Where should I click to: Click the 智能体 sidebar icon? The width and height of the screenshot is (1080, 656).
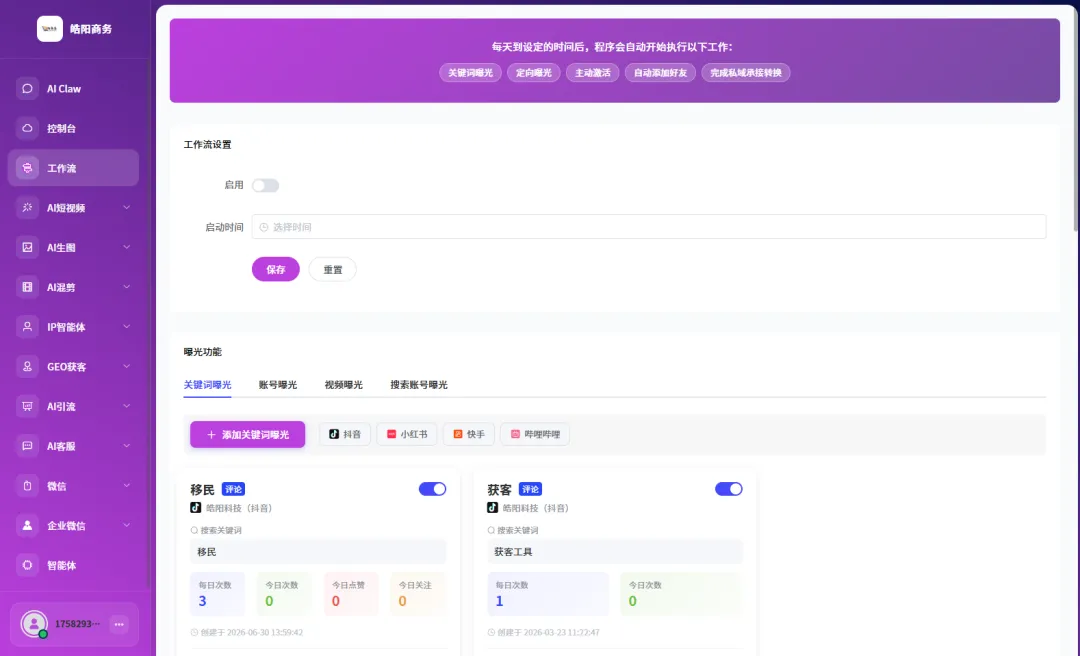(28, 565)
